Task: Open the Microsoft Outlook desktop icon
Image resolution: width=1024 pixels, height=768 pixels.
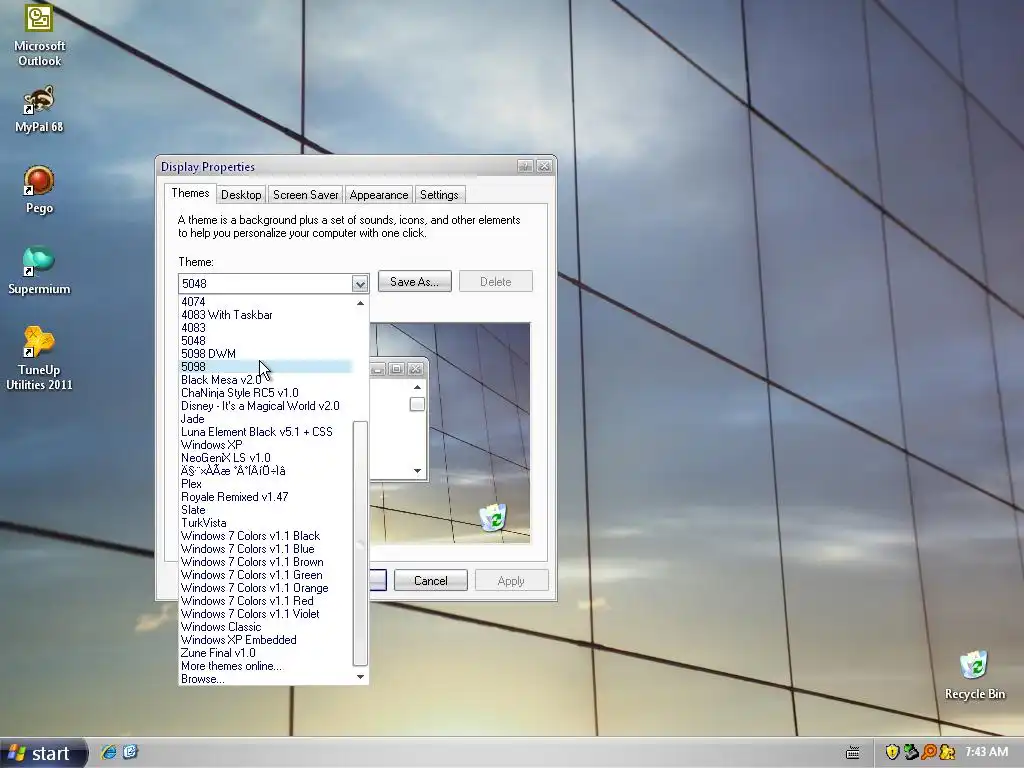Action: click(39, 34)
